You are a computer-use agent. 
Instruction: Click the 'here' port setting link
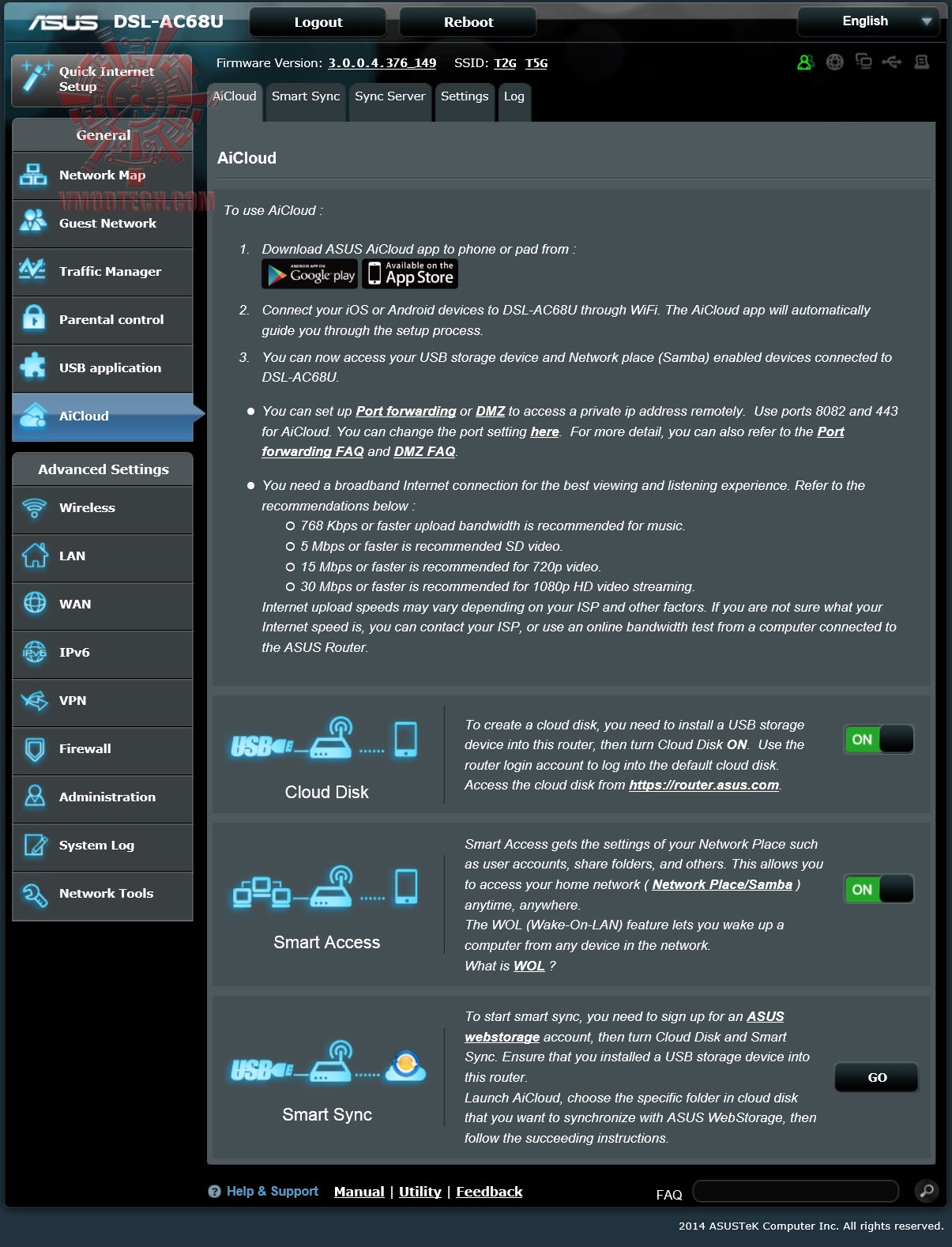pyautogui.click(x=545, y=431)
